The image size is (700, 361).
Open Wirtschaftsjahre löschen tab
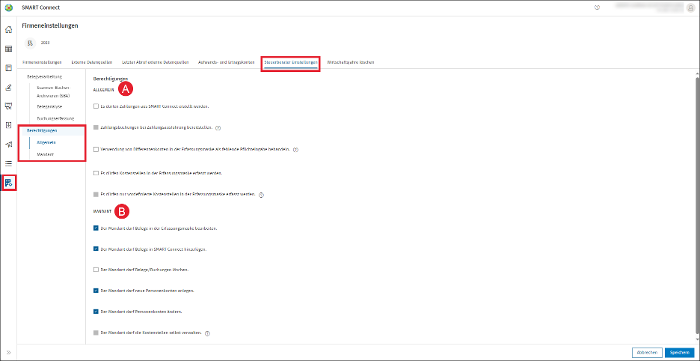(x=351, y=62)
